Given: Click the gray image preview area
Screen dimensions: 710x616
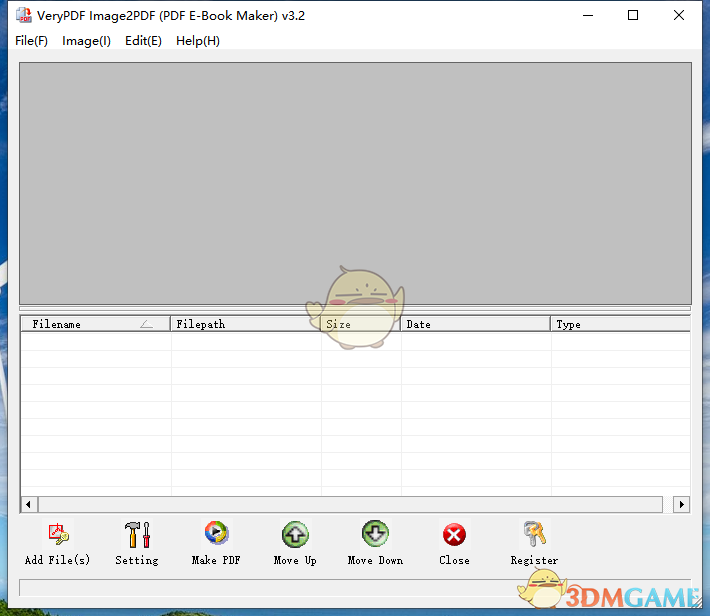Looking at the screenshot, I should coord(355,183).
